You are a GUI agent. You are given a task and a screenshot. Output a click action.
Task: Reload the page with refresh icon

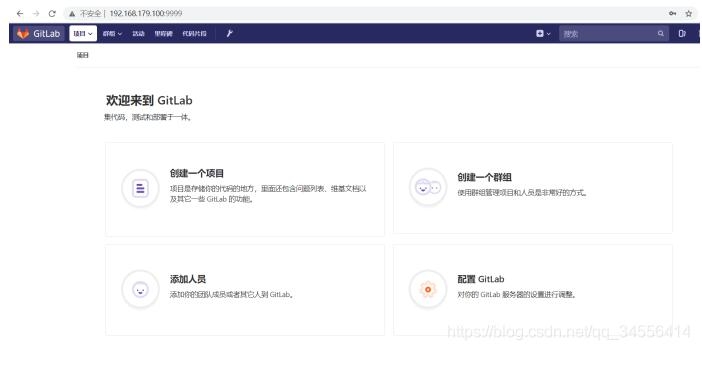pyautogui.click(x=52, y=13)
